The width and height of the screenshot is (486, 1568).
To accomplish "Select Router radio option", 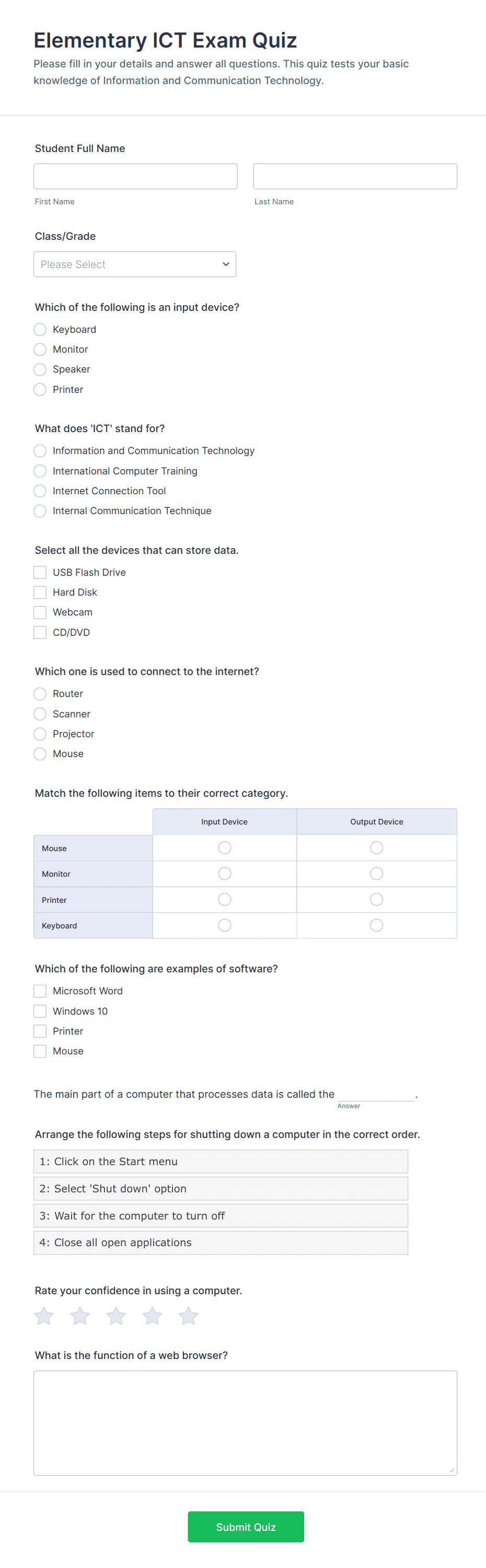I will 40,693.
